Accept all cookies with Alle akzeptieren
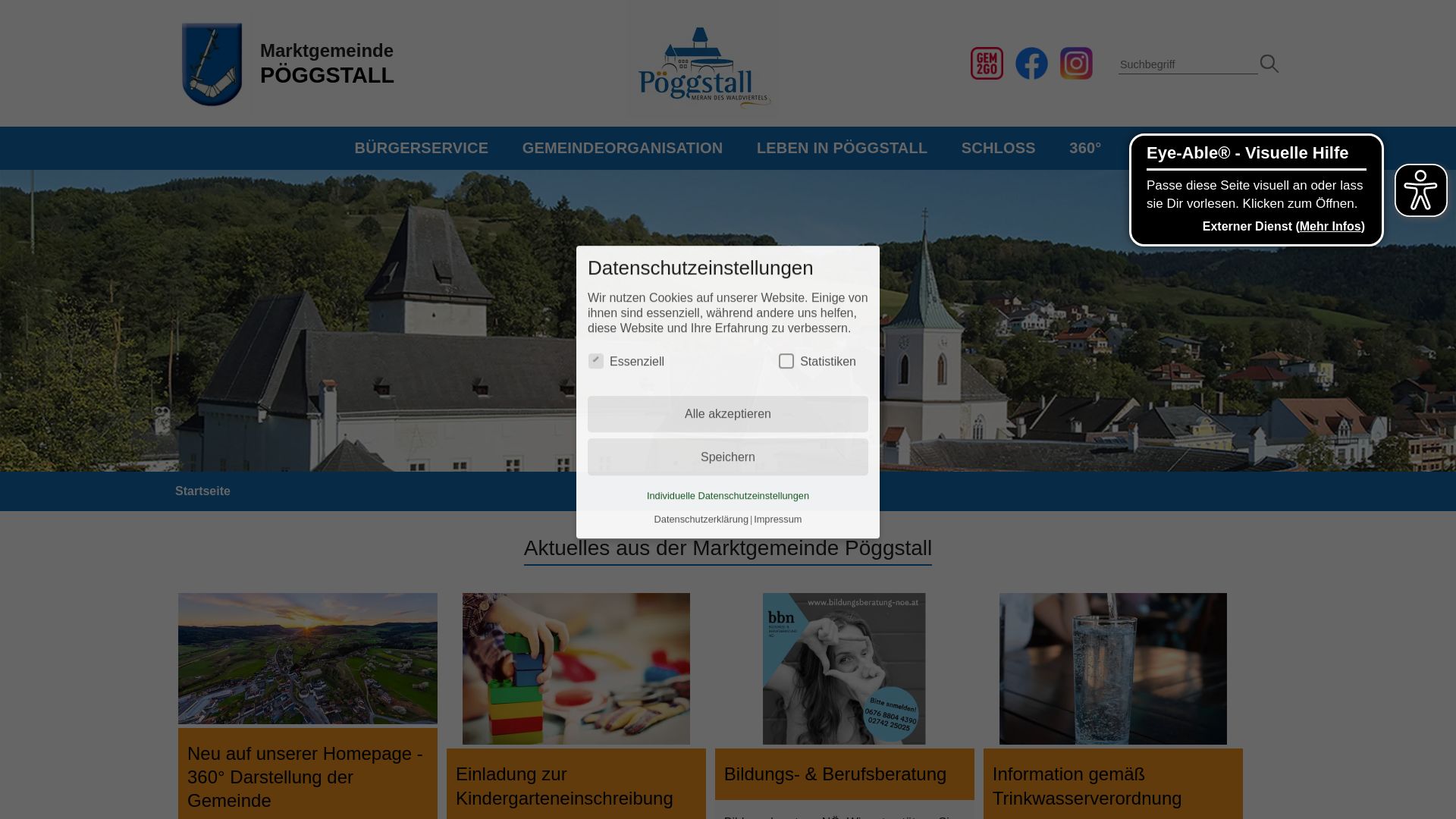Viewport: 1456px width, 819px height. point(728,414)
